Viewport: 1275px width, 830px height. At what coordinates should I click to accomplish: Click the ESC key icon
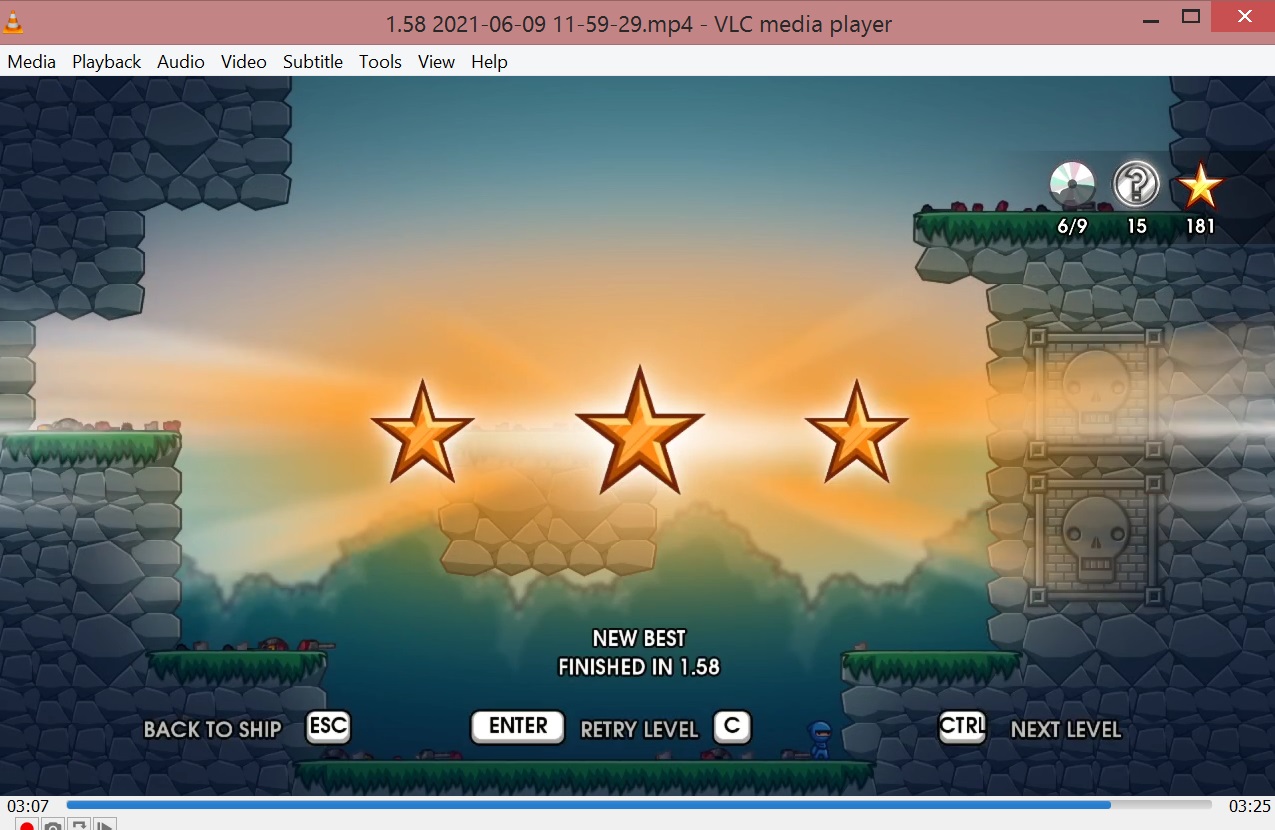pos(328,727)
